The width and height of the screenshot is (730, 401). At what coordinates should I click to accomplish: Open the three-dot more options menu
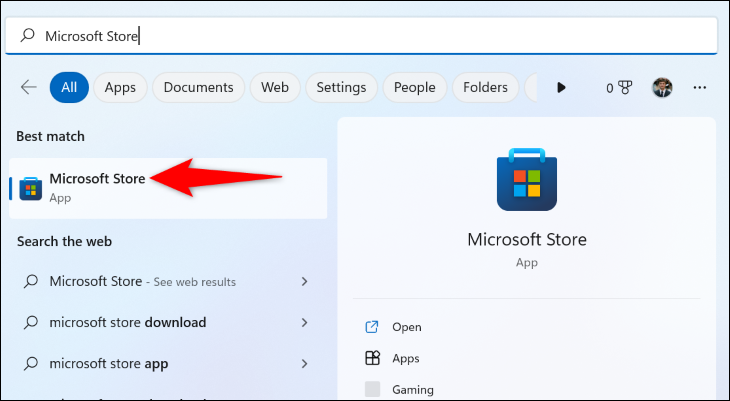click(x=700, y=88)
